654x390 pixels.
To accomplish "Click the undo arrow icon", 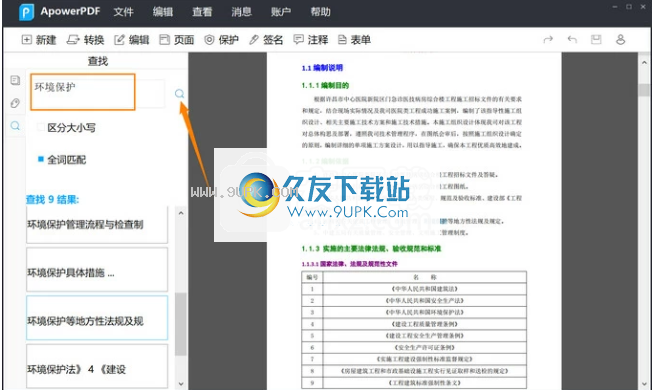I will click(x=572, y=40).
